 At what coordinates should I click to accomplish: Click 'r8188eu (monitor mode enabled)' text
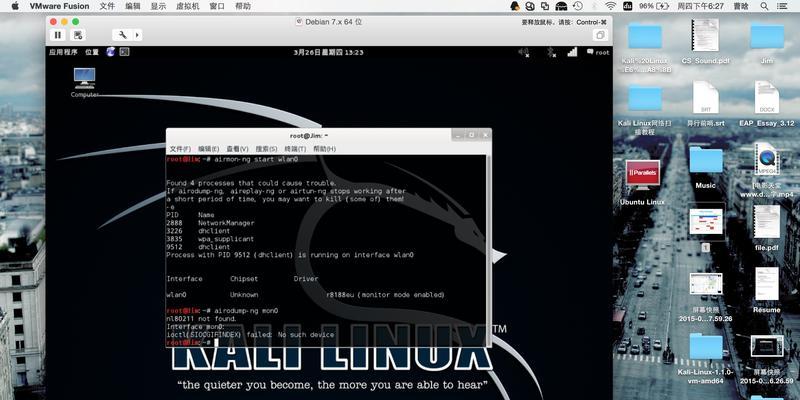pos(385,295)
